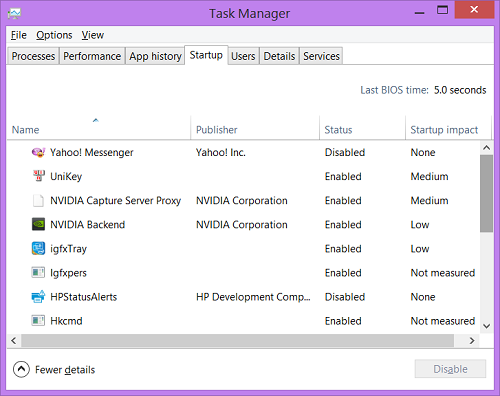
Task: Switch to the Performance tab
Action: click(x=92, y=56)
